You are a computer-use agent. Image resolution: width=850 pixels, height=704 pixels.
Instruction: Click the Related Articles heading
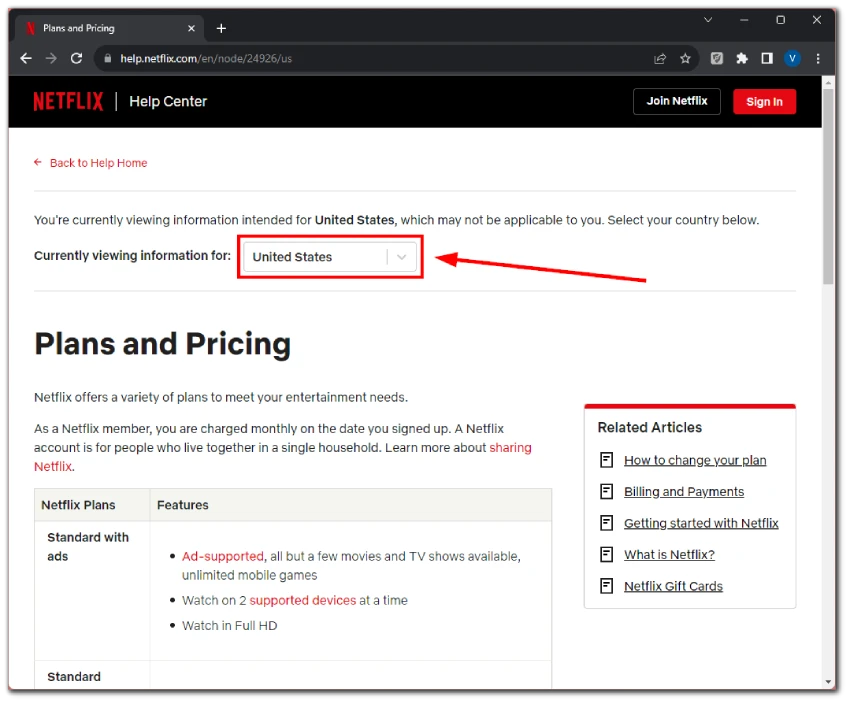649,428
